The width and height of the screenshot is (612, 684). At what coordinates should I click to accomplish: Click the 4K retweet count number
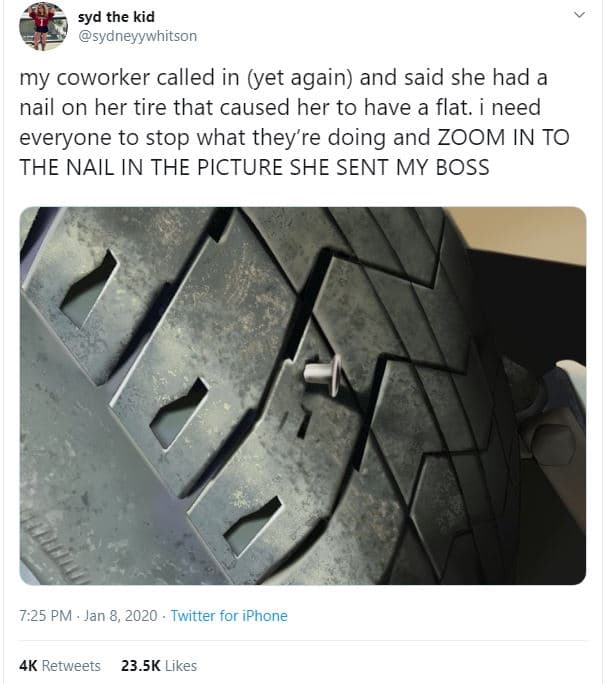pyautogui.click(x=28, y=666)
